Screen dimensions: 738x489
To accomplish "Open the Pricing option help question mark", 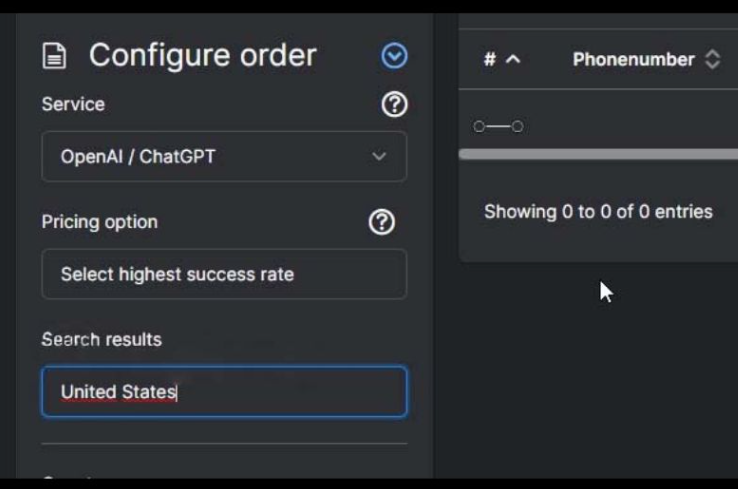I will click(381, 222).
